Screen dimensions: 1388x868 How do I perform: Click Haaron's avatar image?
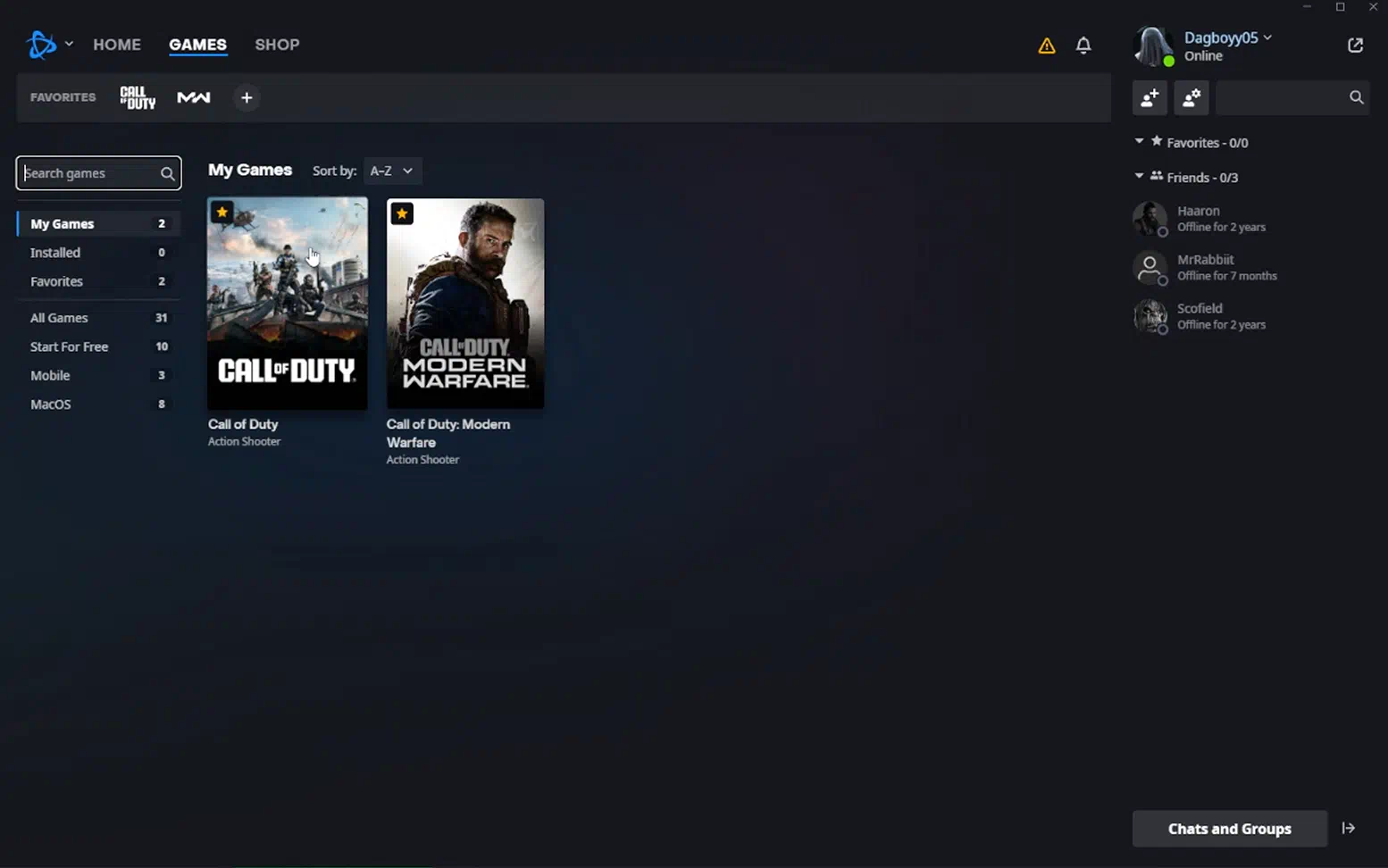pos(1150,219)
